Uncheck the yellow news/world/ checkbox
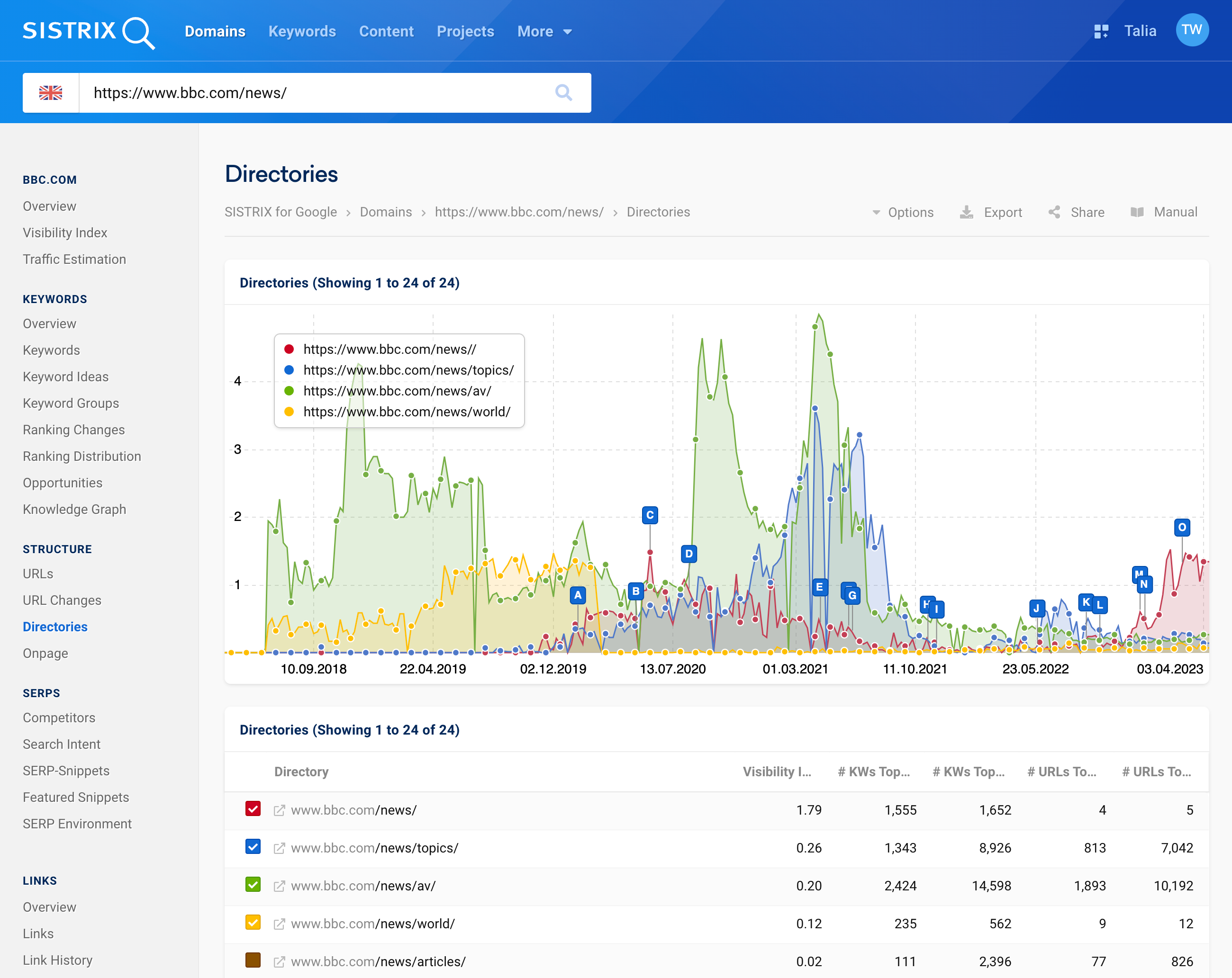1232x978 pixels. pos(253,923)
